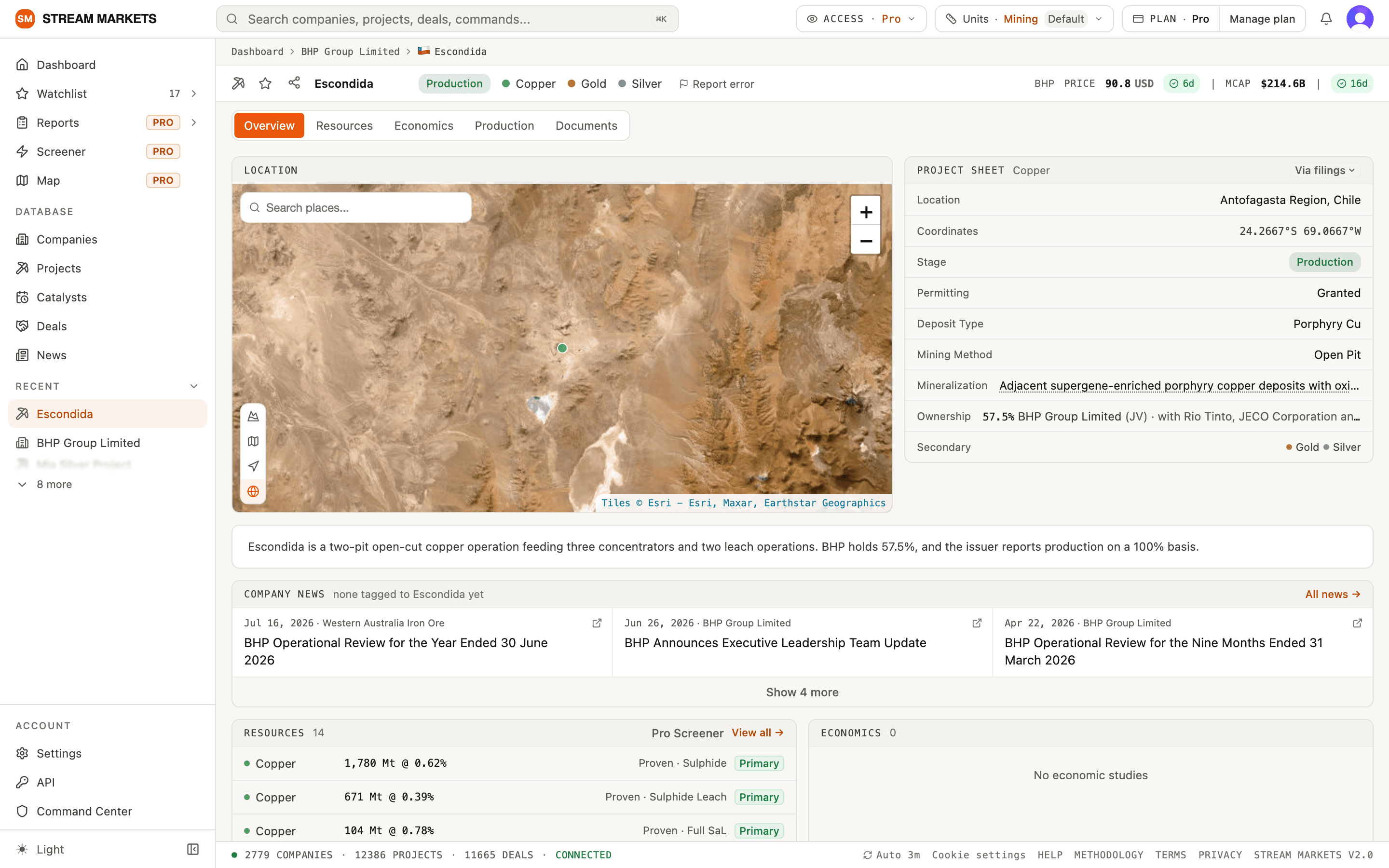1389x868 pixels.
Task: Open METHODOLOGY footer link
Action: click(1108, 855)
